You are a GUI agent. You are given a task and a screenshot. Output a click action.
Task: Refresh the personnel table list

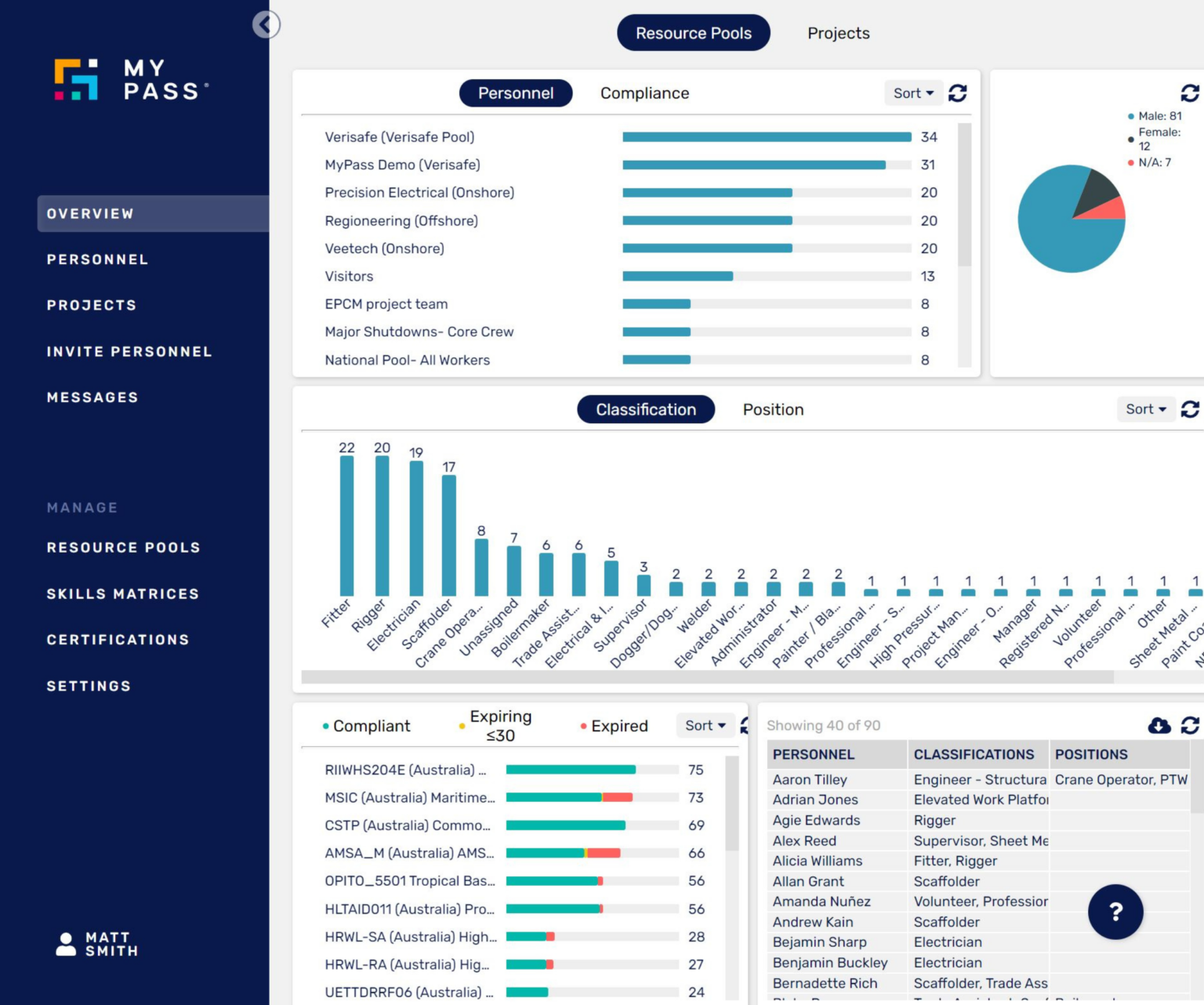[x=1189, y=726]
